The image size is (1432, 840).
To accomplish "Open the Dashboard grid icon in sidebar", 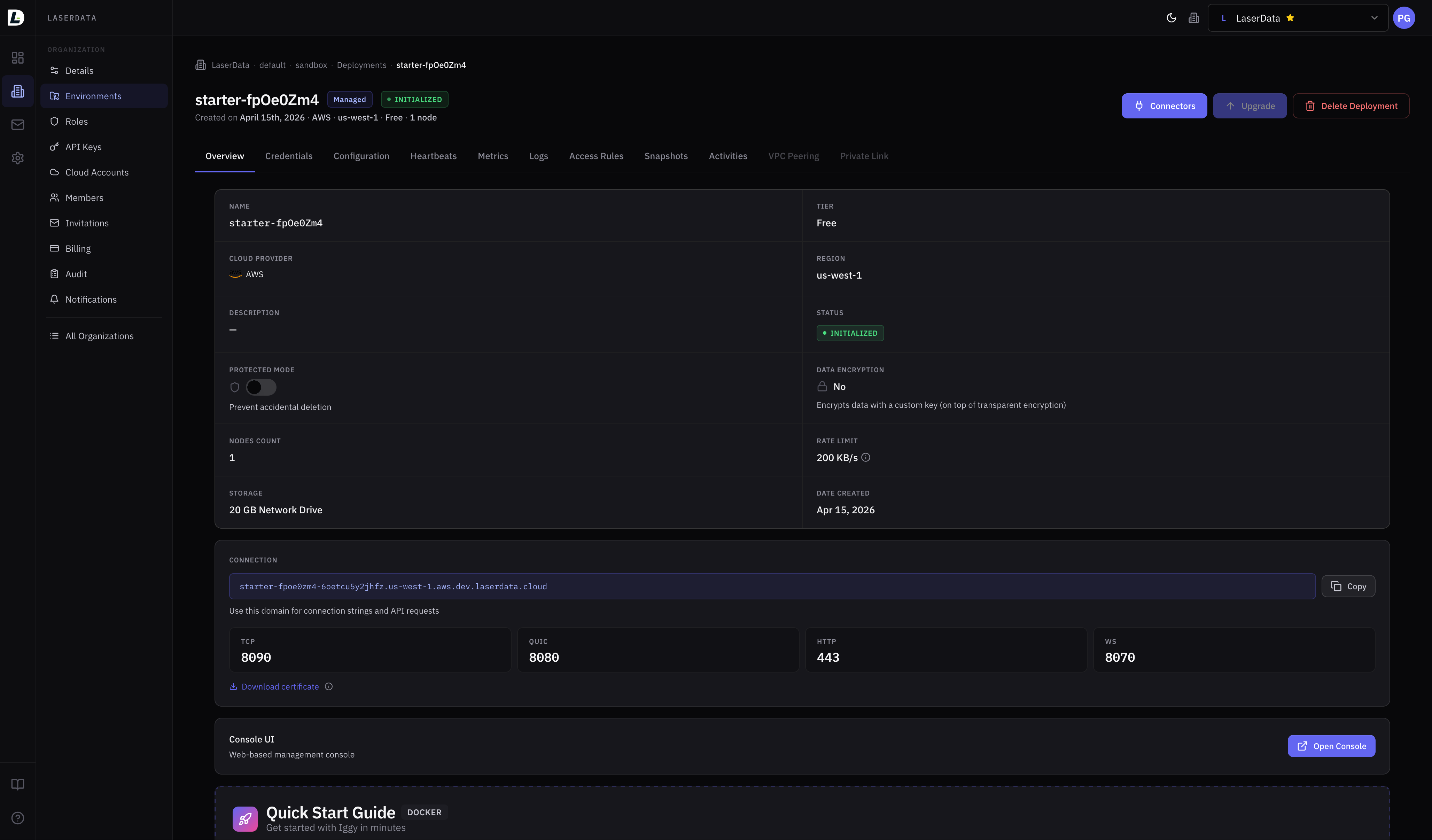I will tap(18, 57).
